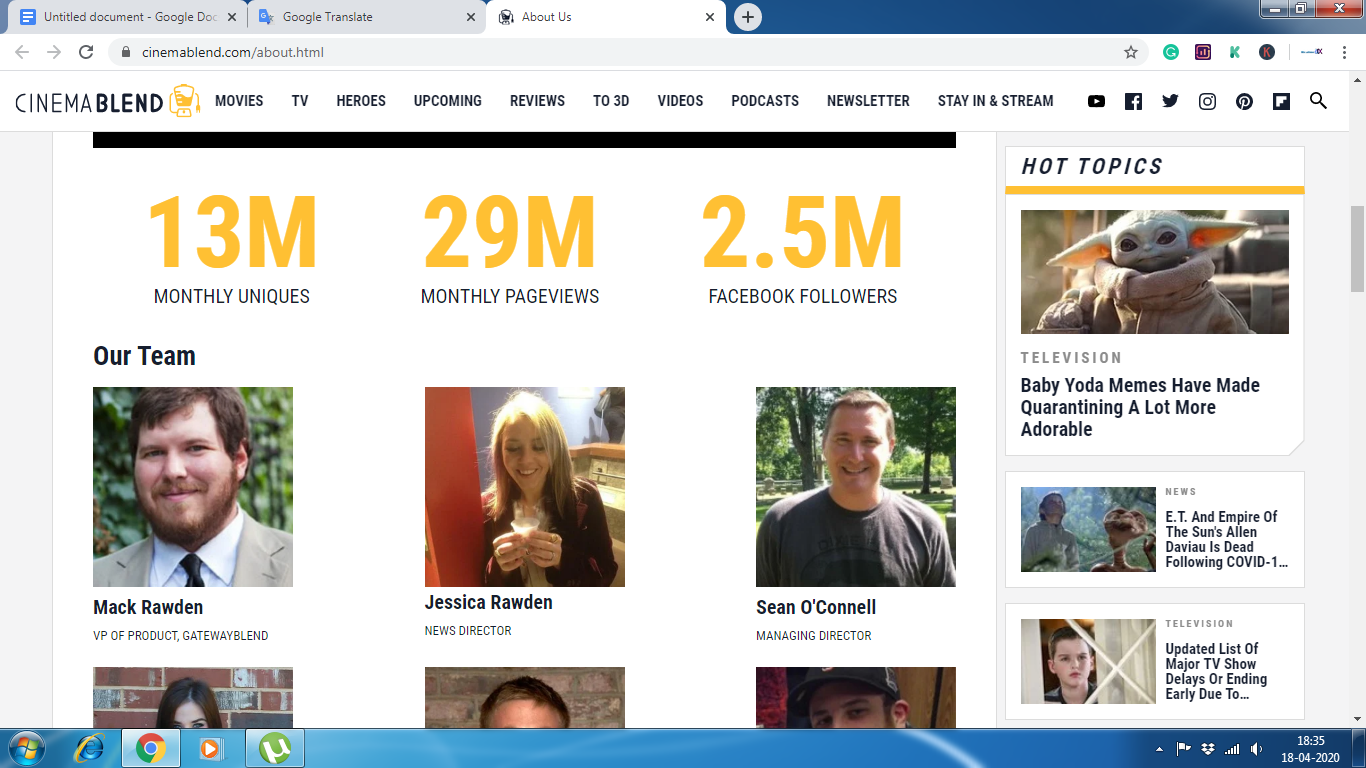Open the NEWSLETTER page
The width and height of the screenshot is (1366, 768).
(868, 101)
